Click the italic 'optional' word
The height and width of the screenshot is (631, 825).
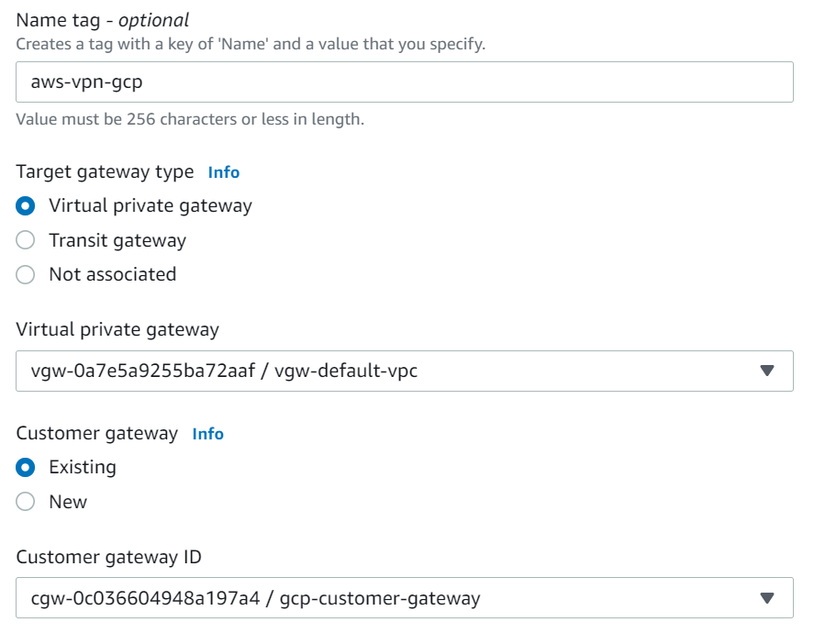coord(154,19)
